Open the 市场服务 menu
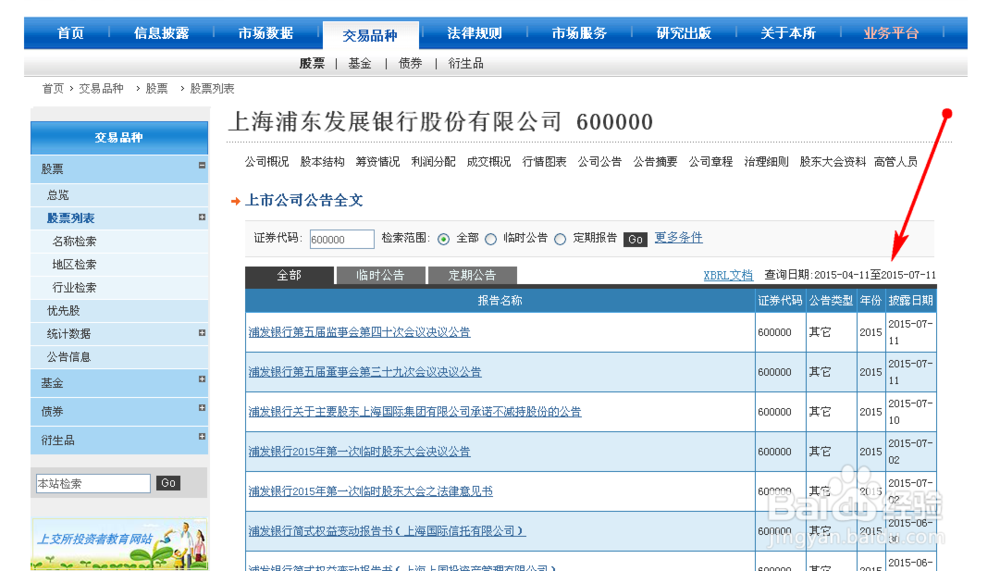This screenshot has height=571, width=1000. (x=579, y=33)
